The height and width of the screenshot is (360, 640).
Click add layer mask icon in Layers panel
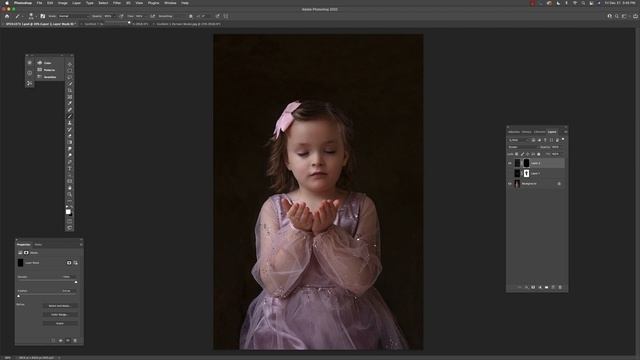[533, 287]
